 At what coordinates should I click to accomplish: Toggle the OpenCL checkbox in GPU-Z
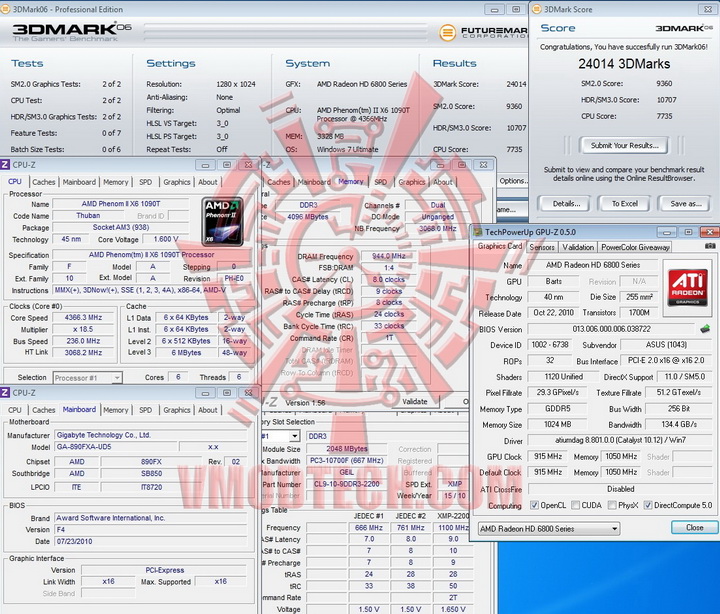point(534,505)
